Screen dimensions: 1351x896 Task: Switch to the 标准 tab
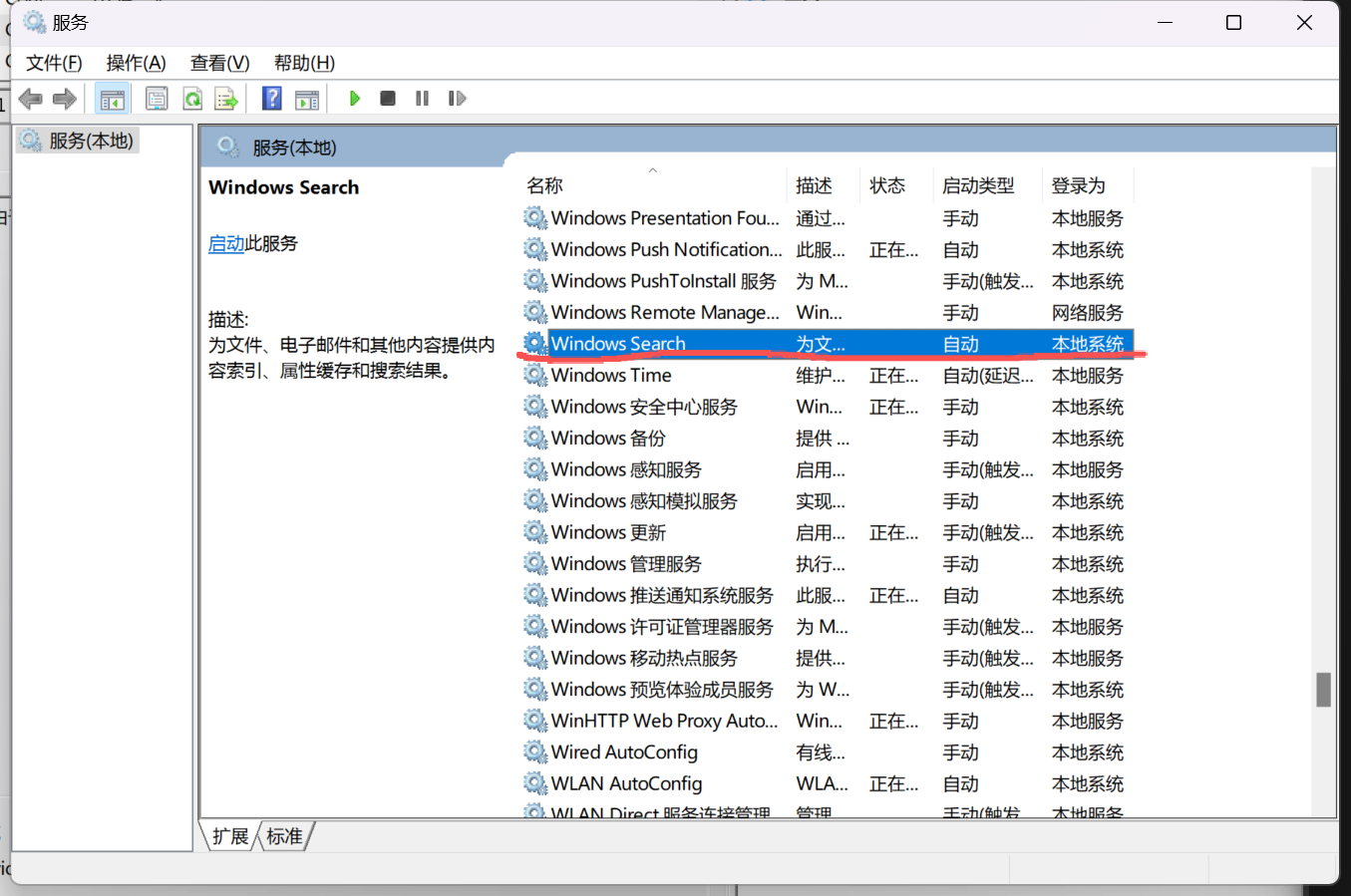(284, 836)
